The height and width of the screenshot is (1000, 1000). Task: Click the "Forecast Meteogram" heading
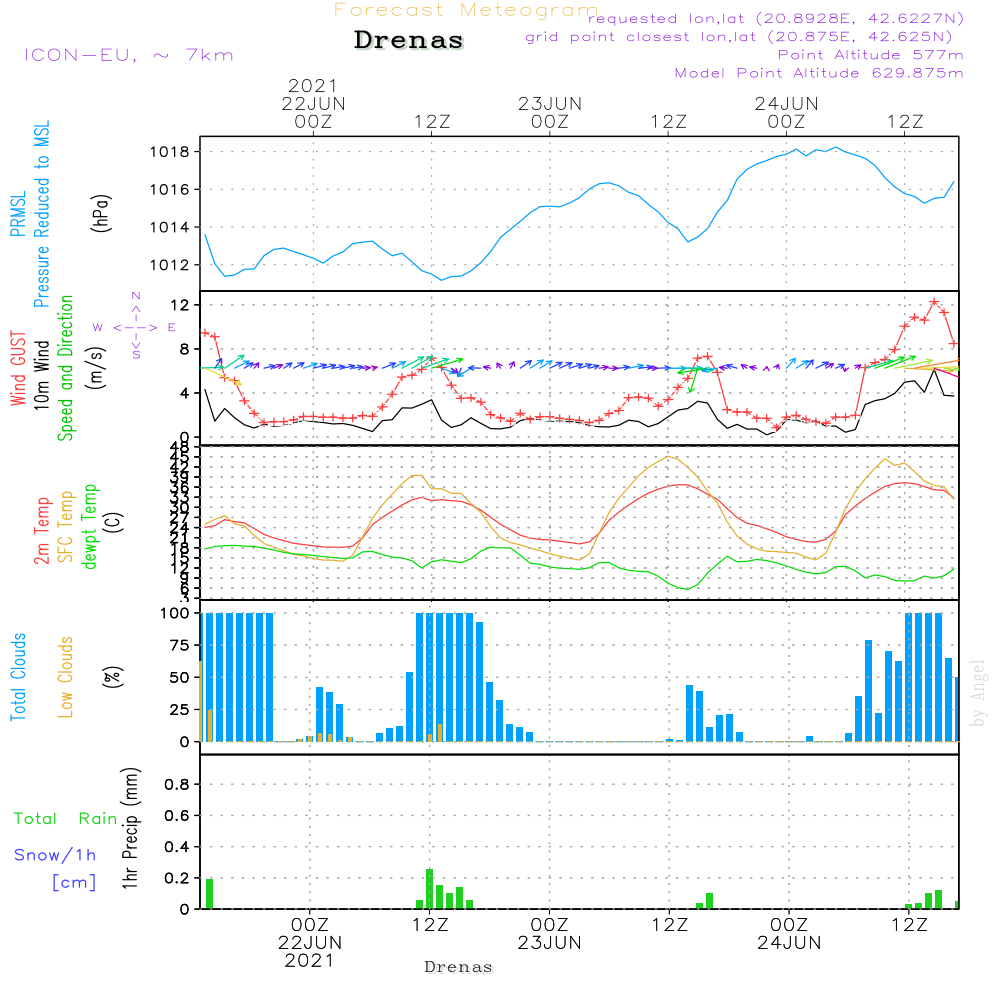[466, 10]
